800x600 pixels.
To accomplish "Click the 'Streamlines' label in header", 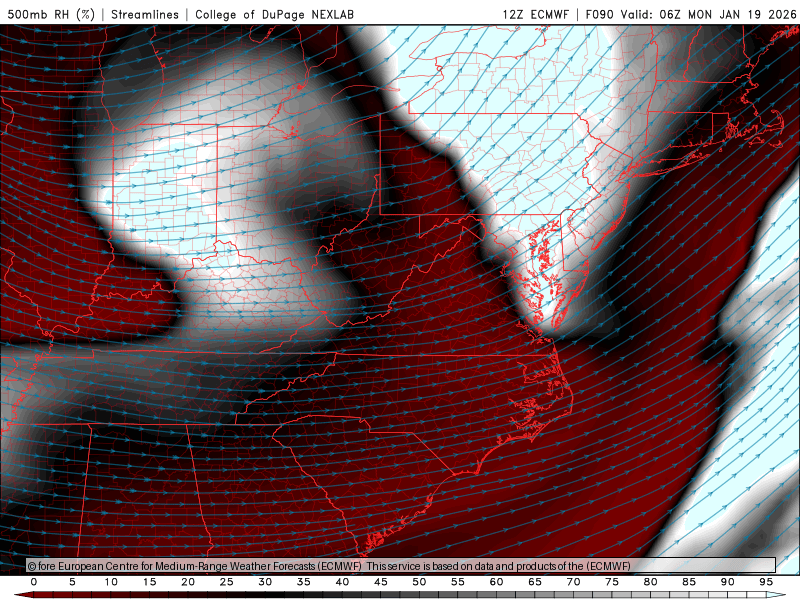I will point(145,14).
